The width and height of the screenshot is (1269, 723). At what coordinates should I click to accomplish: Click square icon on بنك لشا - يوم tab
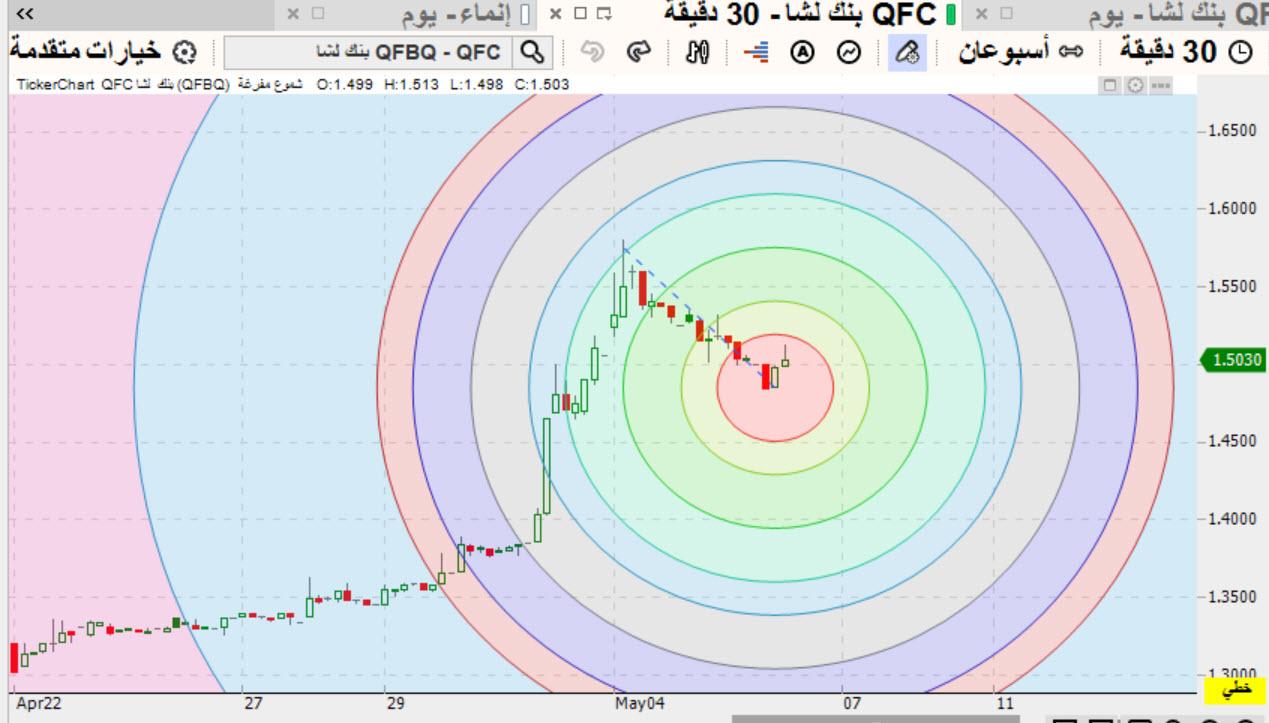(1008, 13)
